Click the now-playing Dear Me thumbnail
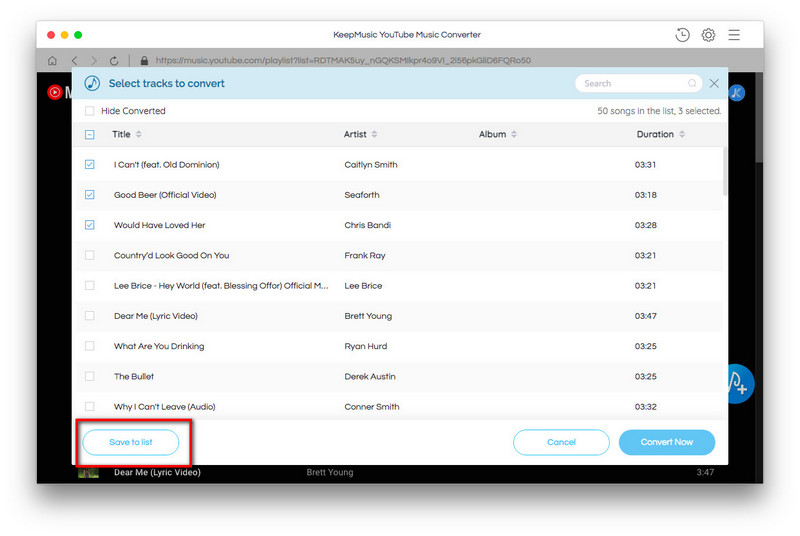Screen dimensions: 800x536 point(88,473)
